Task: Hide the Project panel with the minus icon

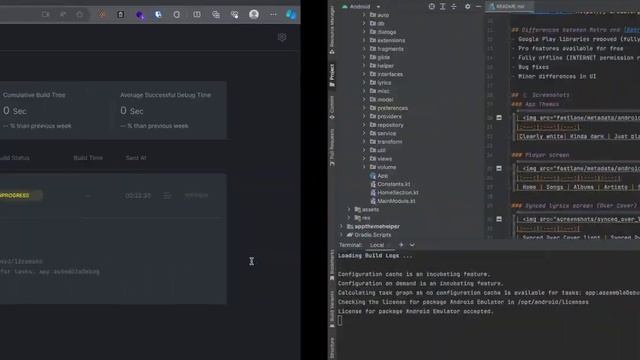Action: click(x=478, y=6)
